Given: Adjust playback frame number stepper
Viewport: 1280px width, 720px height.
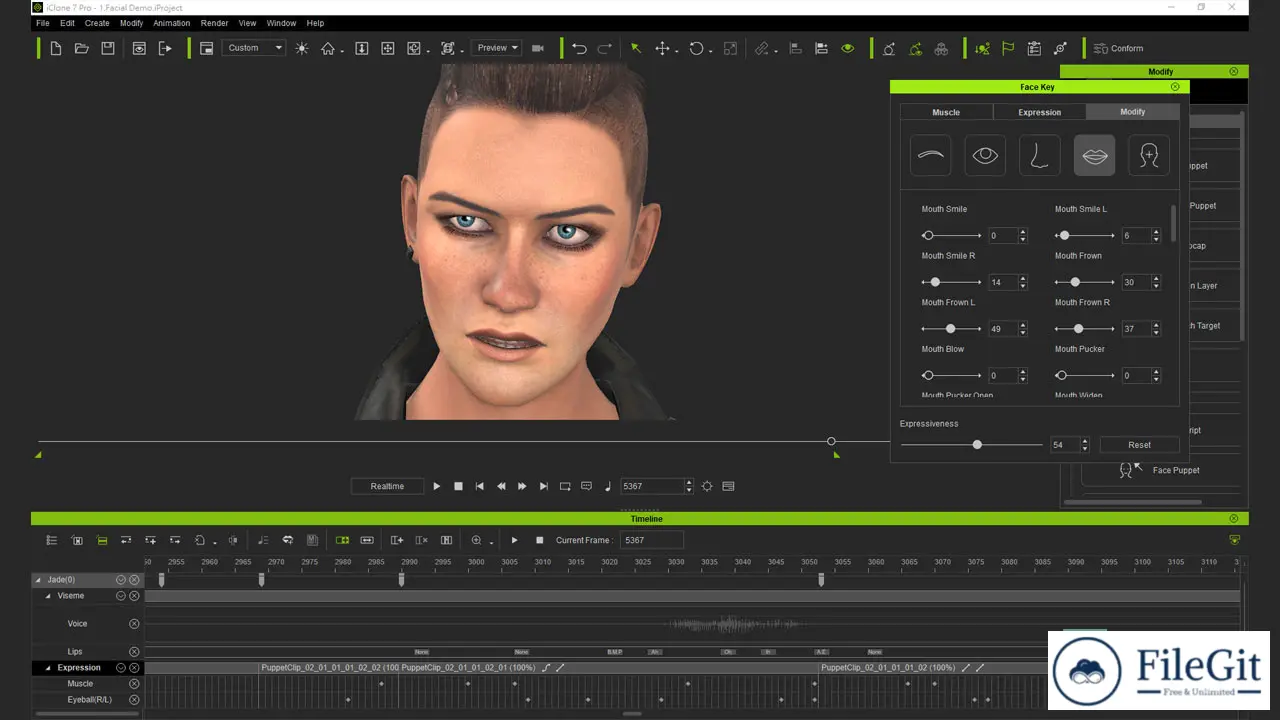Looking at the screenshot, I should pyautogui.click(x=688, y=486).
